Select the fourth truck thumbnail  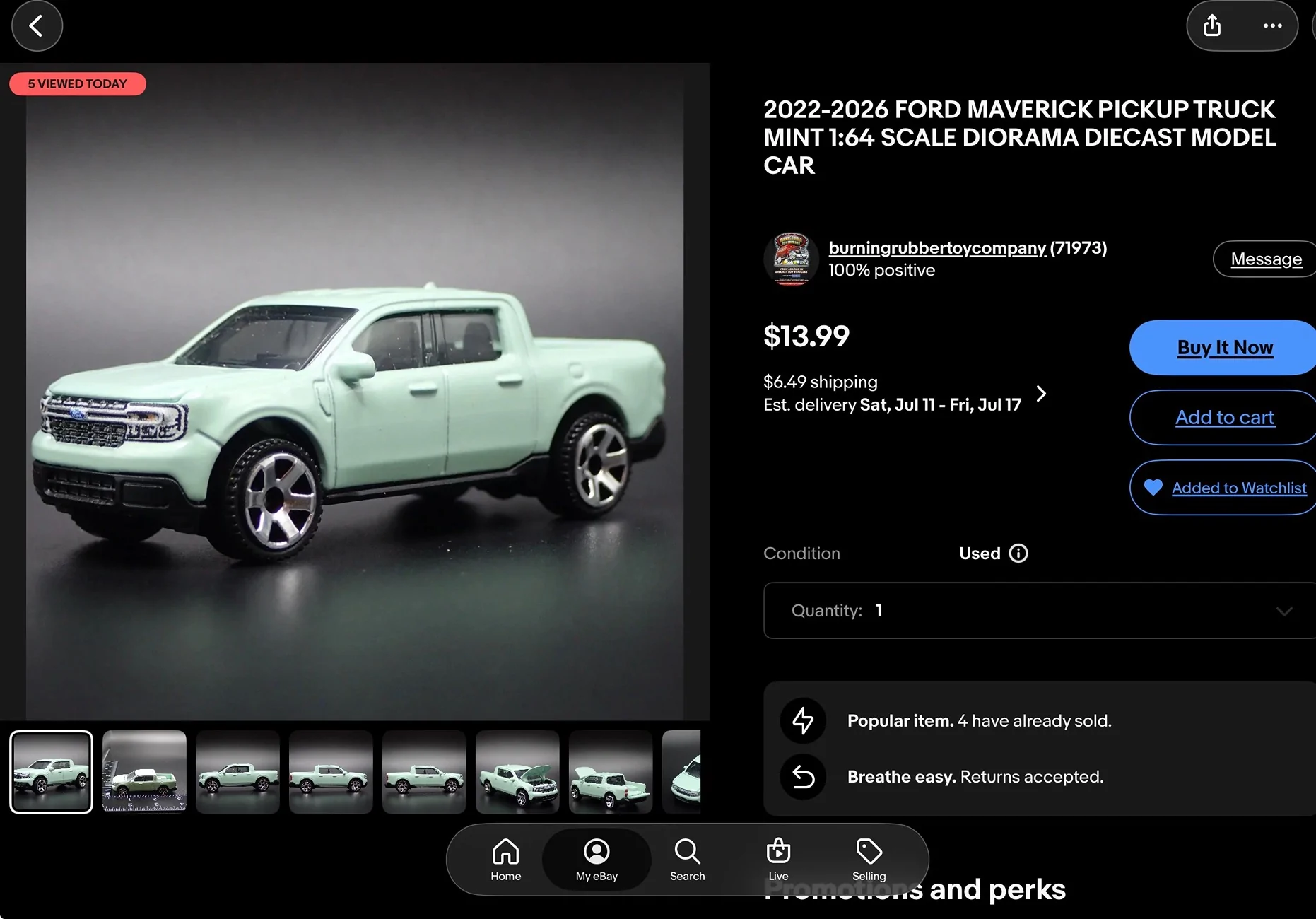pos(331,772)
